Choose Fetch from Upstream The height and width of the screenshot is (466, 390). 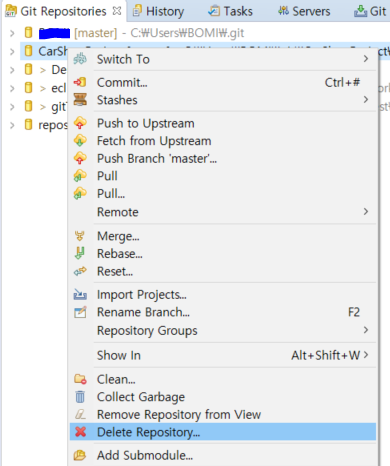(x=223, y=141)
